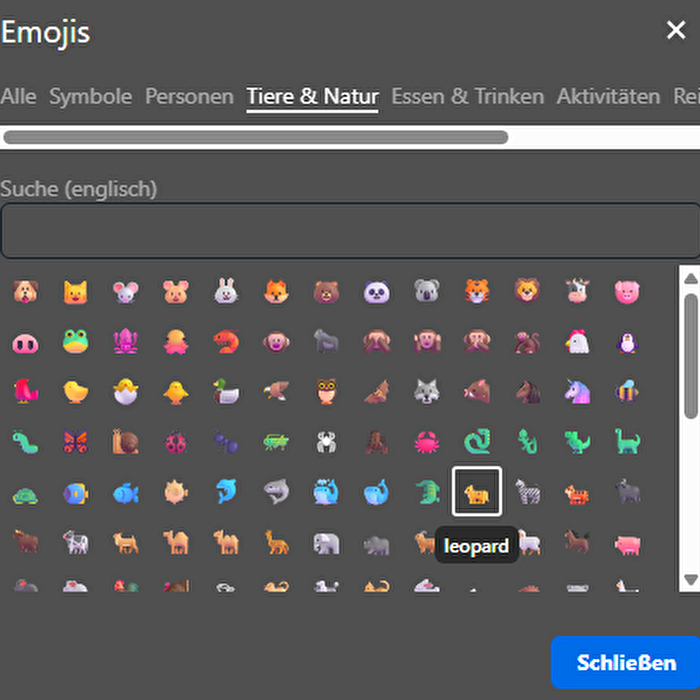
Task: Switch to the Personen tab
Action: (x=189, y=96)
